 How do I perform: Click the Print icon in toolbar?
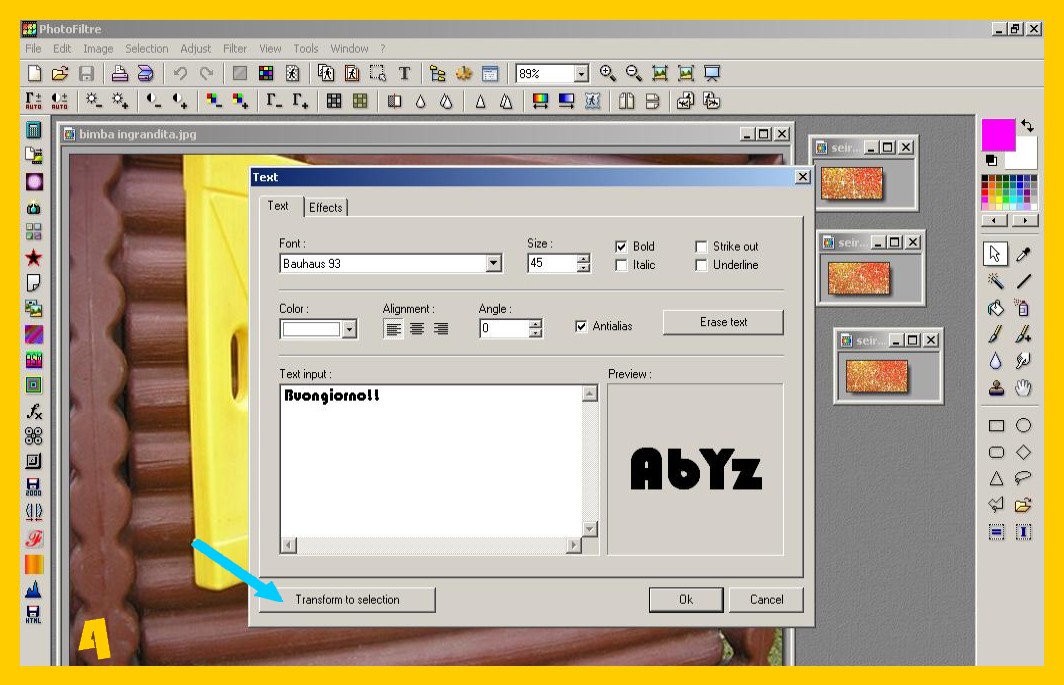[119, 73]
